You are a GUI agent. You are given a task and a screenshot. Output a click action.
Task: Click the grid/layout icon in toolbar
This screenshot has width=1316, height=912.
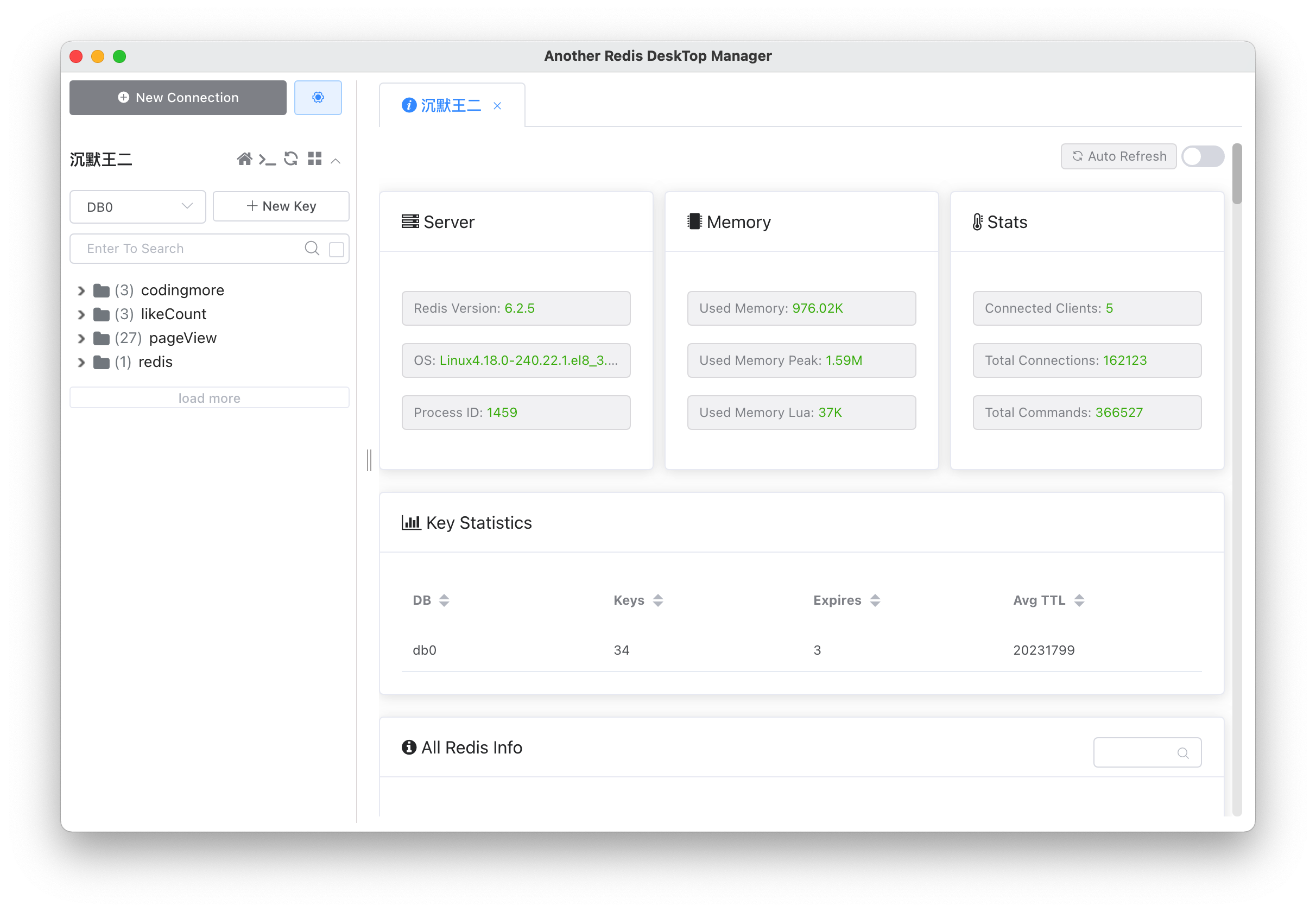click(313, 159)
